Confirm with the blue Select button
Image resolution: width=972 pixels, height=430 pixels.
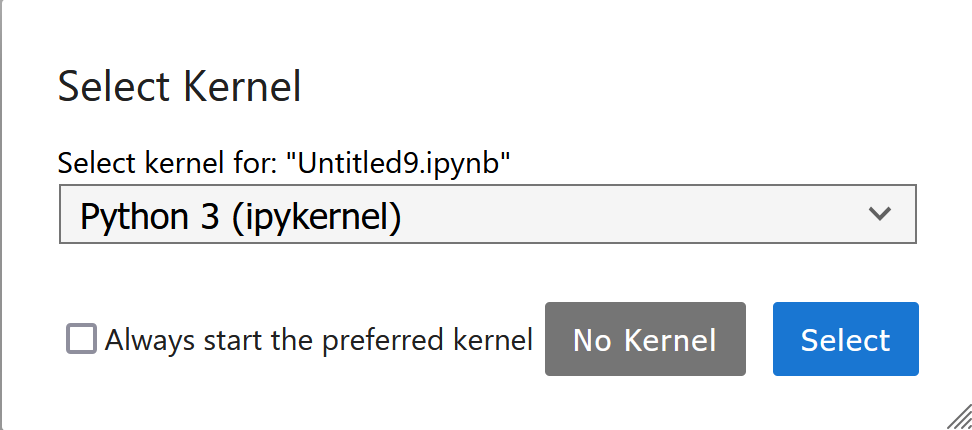pyautogui.click(x=845, y=340)
